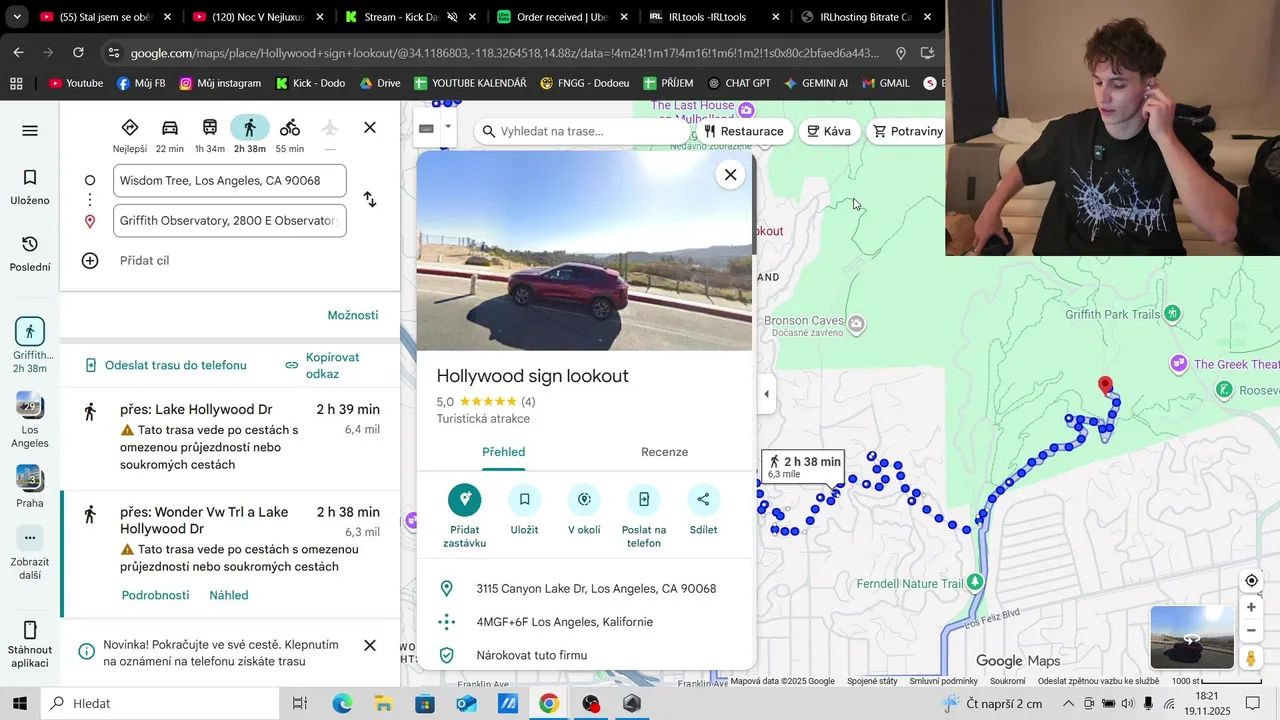1280x720 pixels.
Task: Open the Street View layers thumbnail
Action: click(1192, 637)
